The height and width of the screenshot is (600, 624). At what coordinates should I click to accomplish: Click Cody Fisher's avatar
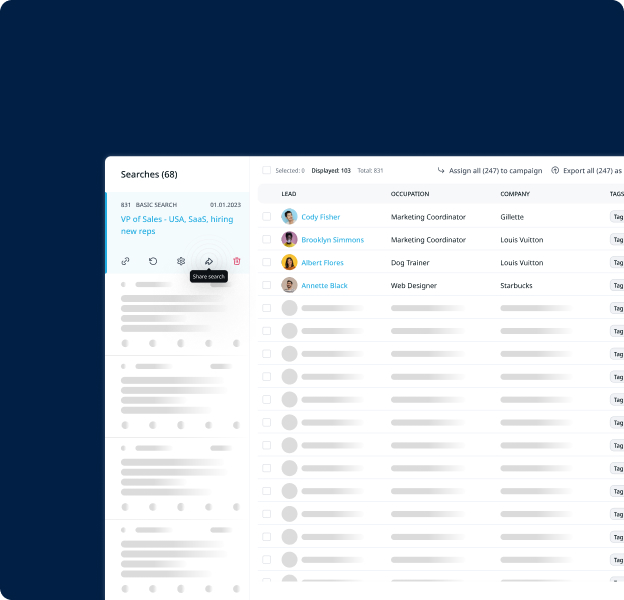tap(289, 217)
